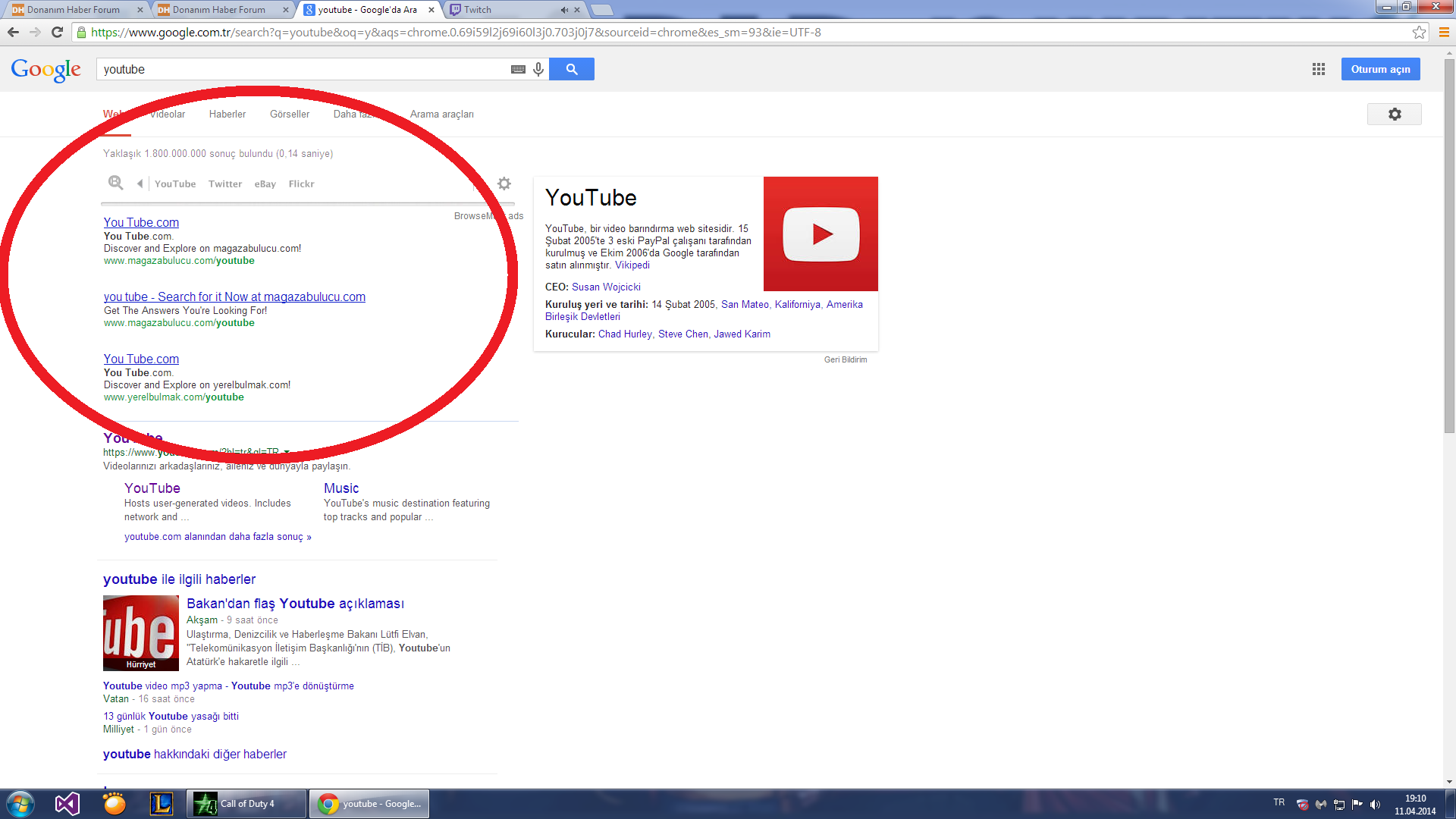Click the blue magnifier search button
This screenshot has width=1456, height=819.
[x=571, y=69]
